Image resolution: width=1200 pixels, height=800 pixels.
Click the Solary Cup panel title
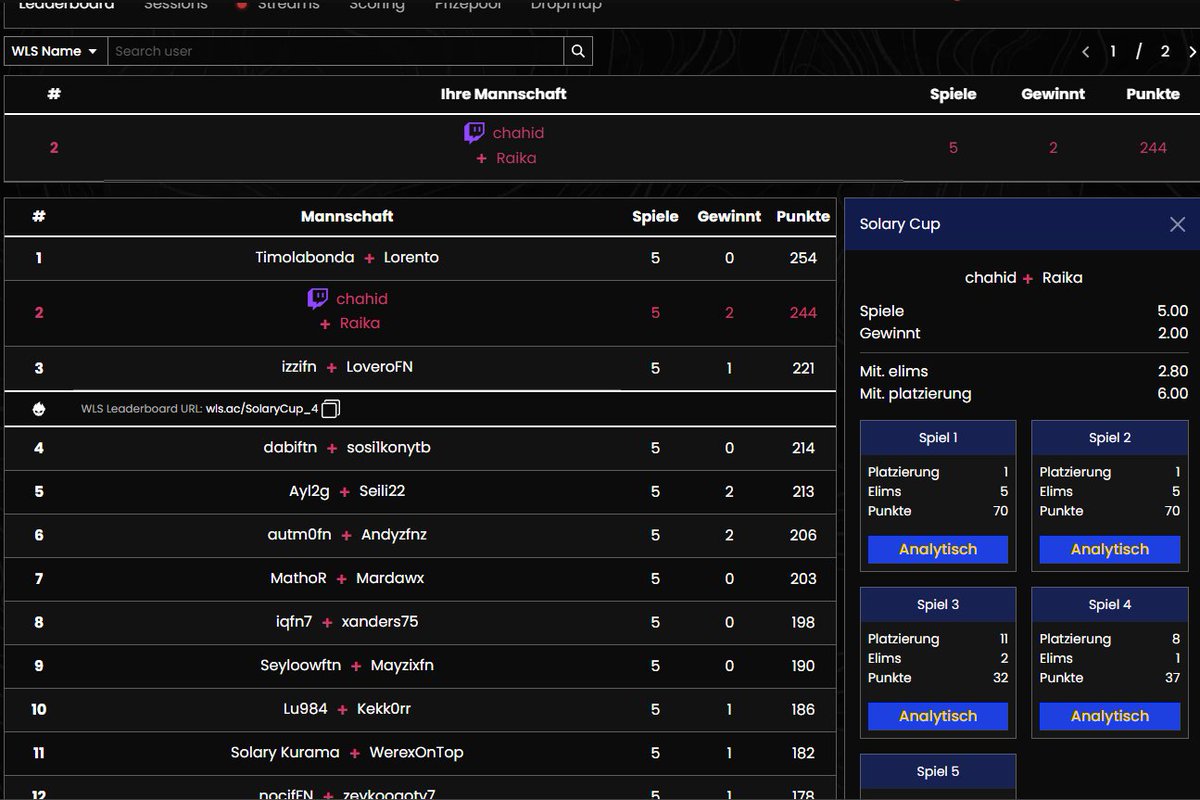(x=900, y=224)
